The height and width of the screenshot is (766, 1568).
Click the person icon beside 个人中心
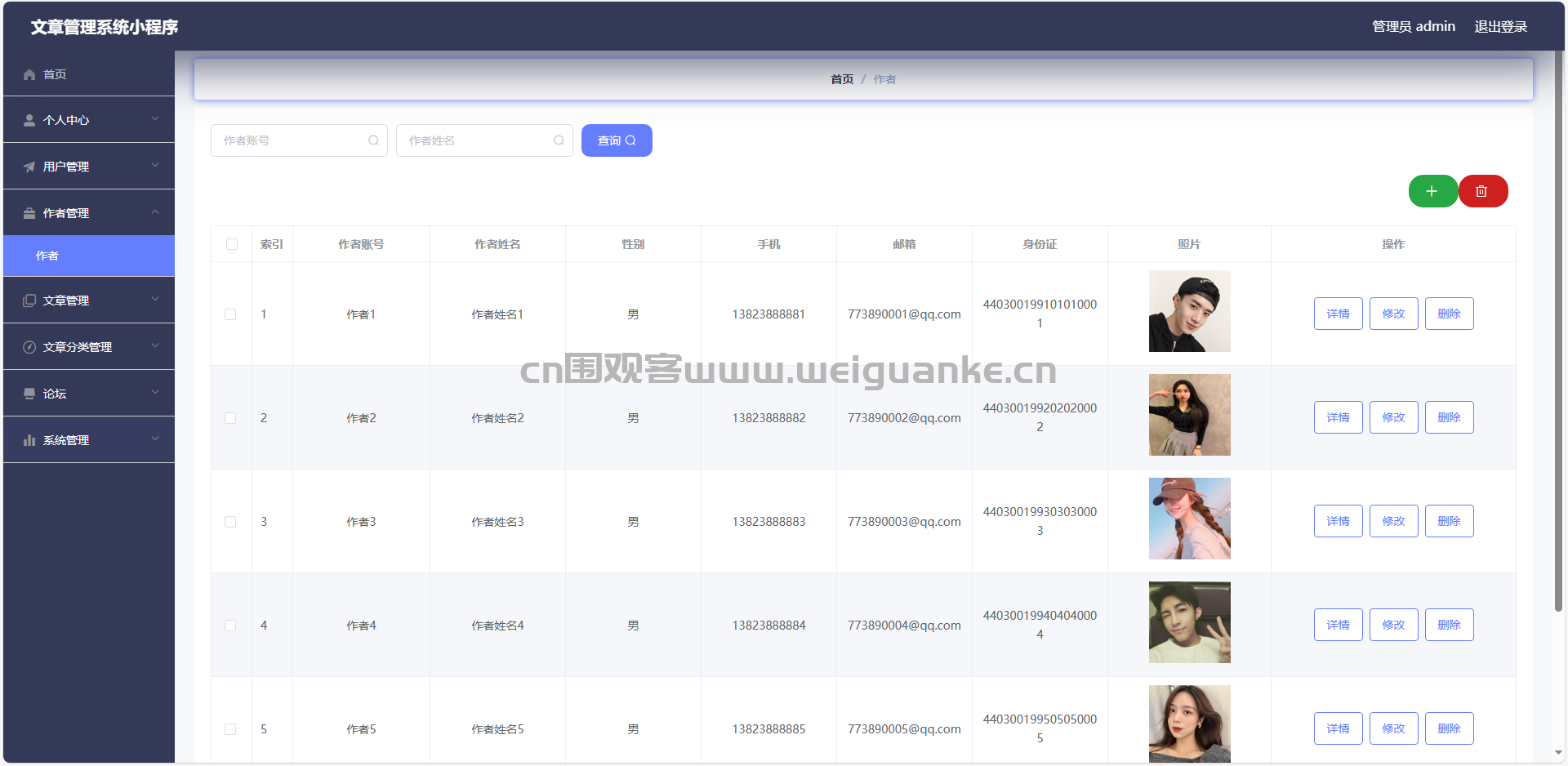pyautogui.click(x=29, y=120)
